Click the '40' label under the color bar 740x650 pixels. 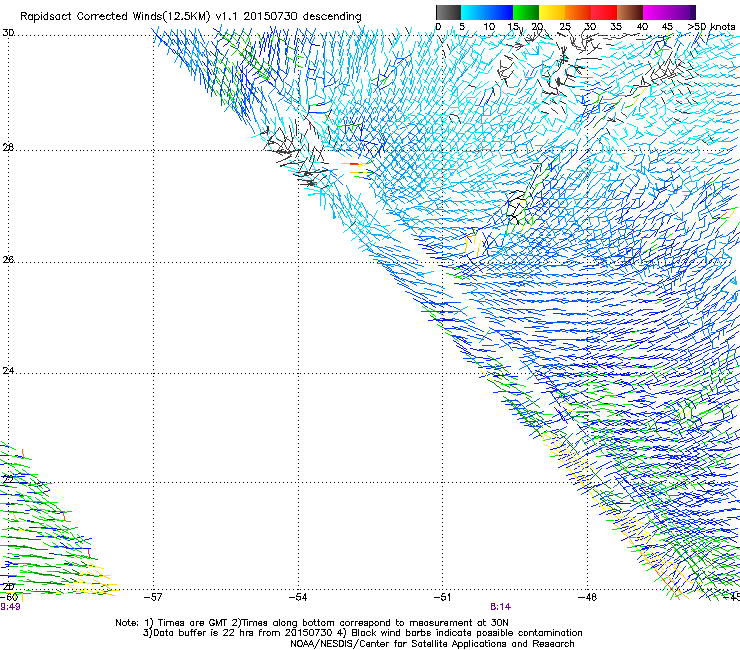pos(642,26)
